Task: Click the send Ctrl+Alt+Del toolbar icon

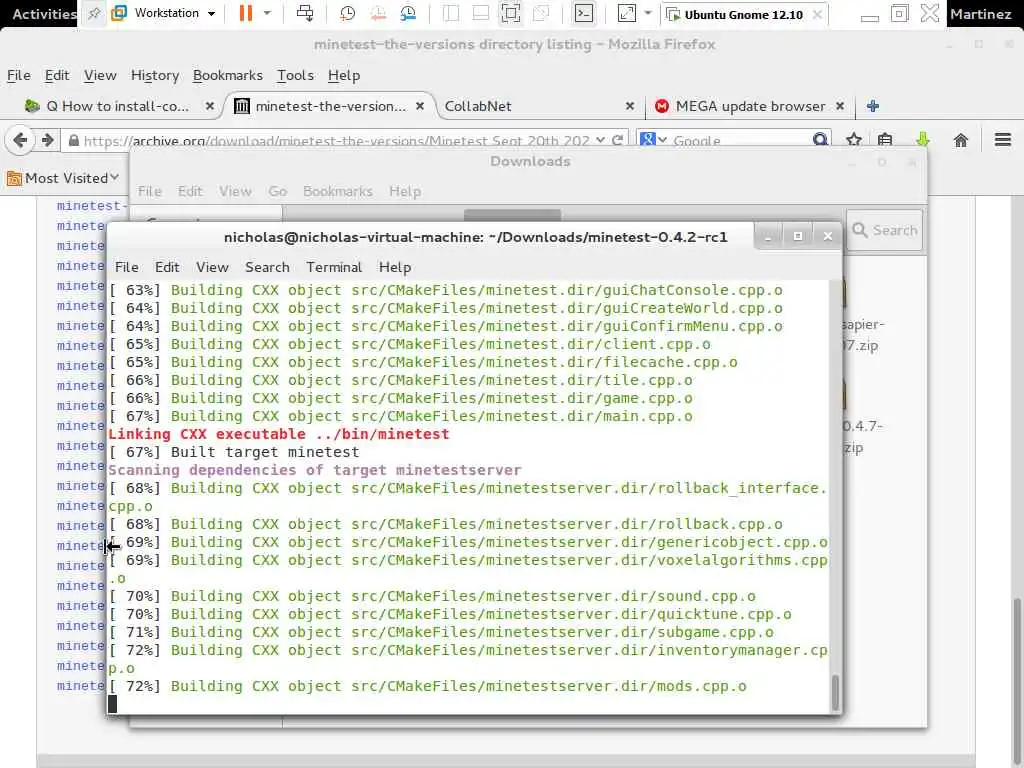Action: 305,13
